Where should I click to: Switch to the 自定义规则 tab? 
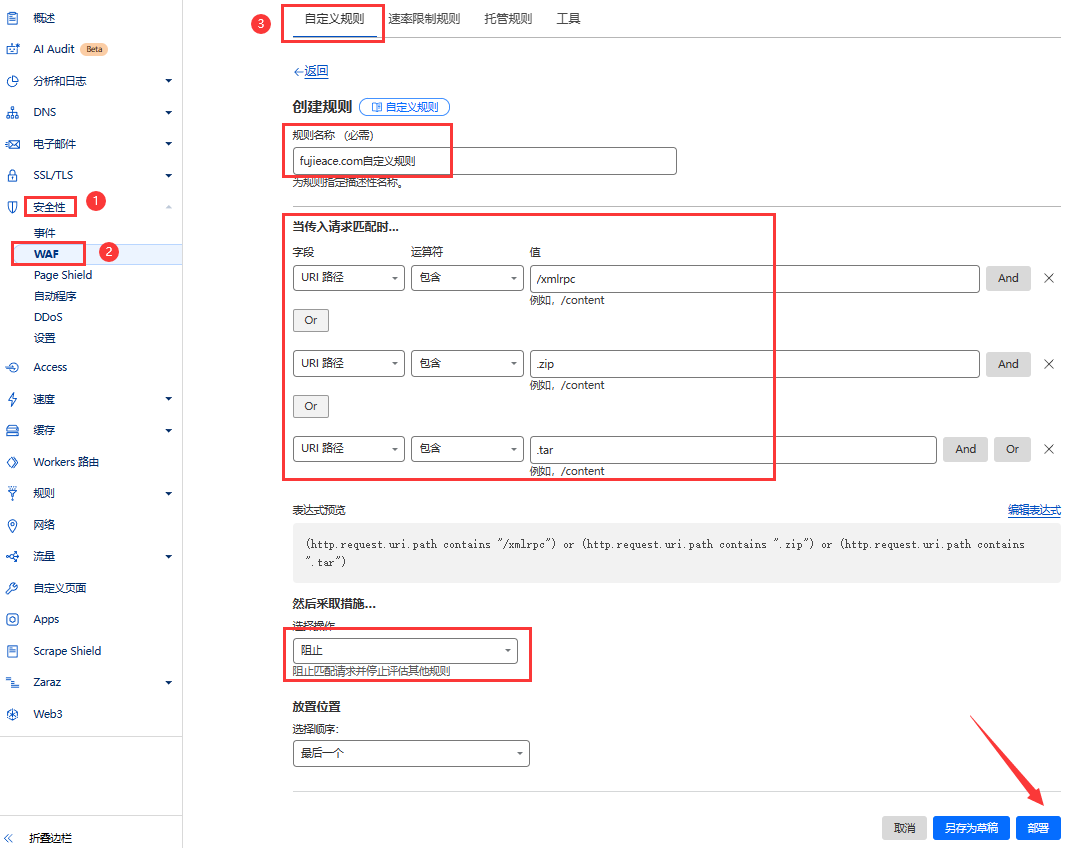pos(334,19)
